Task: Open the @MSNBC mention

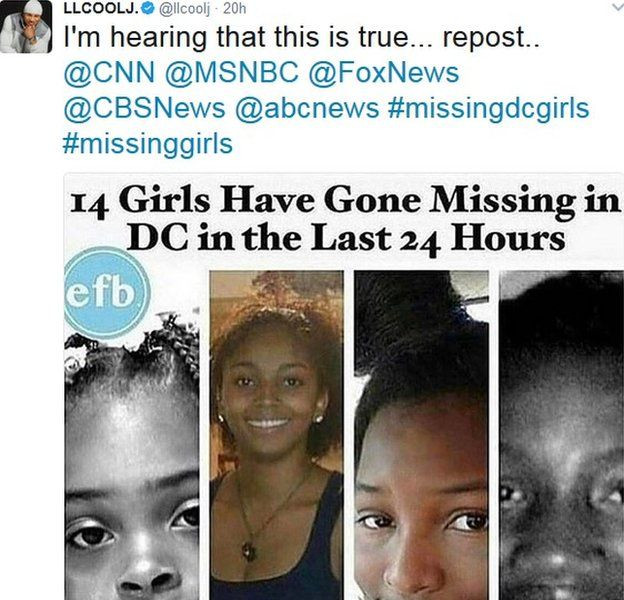Action: click(x=231, y=73)
